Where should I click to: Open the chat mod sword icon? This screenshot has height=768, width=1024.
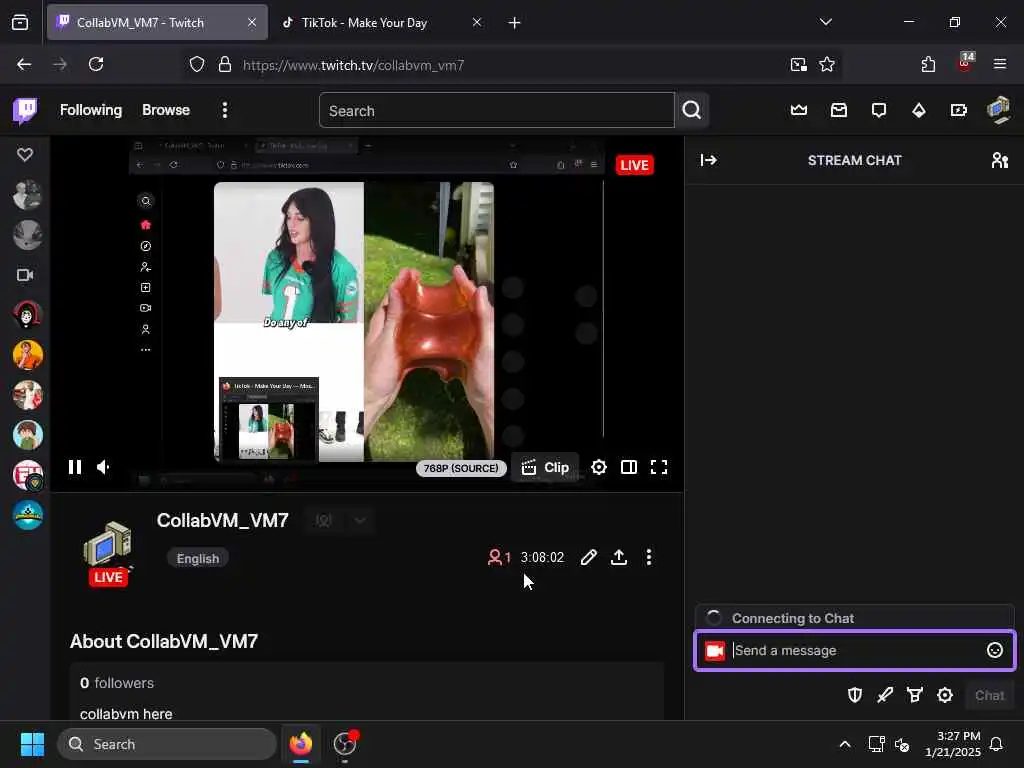pyautogui.click(x=885, y=696)
